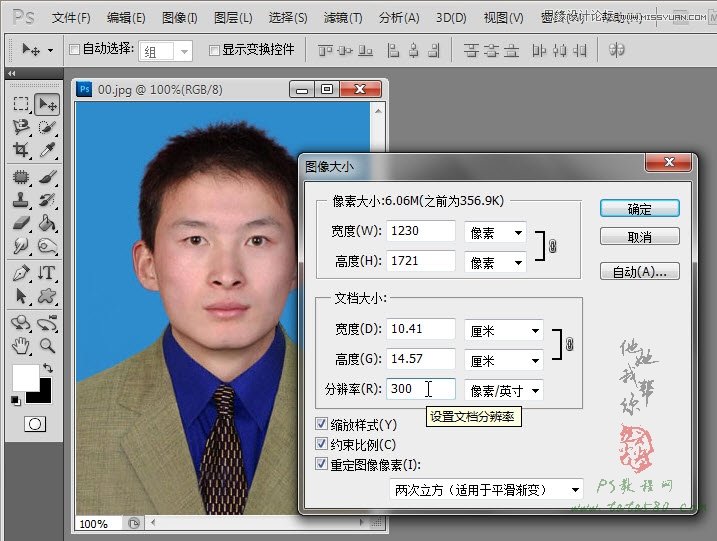717x541 pixels.
Task: Toggle the 缩放样式 checkbox
Action: tap(322, 424)
